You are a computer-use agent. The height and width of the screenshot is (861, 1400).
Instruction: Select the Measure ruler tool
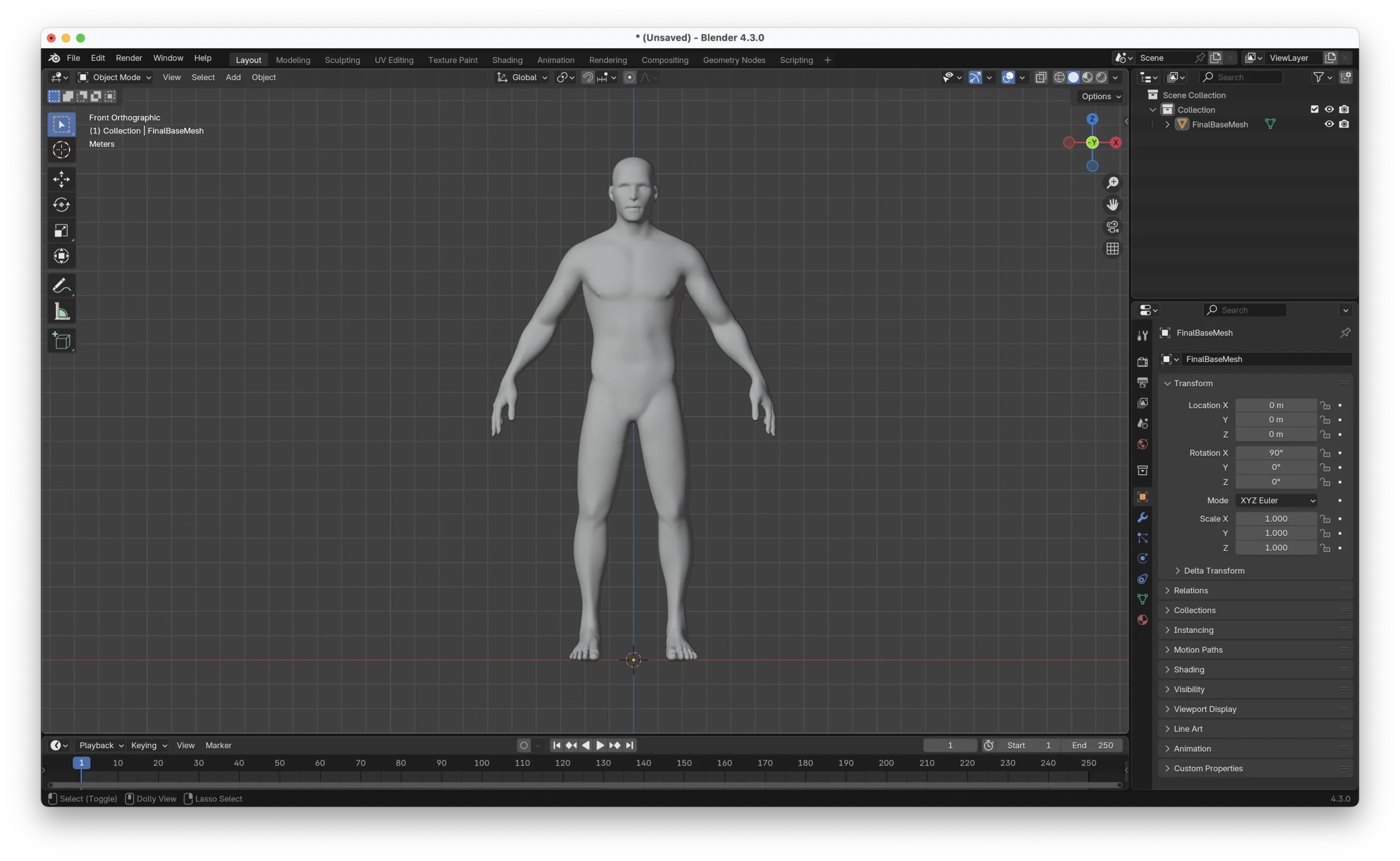(61, 312)
